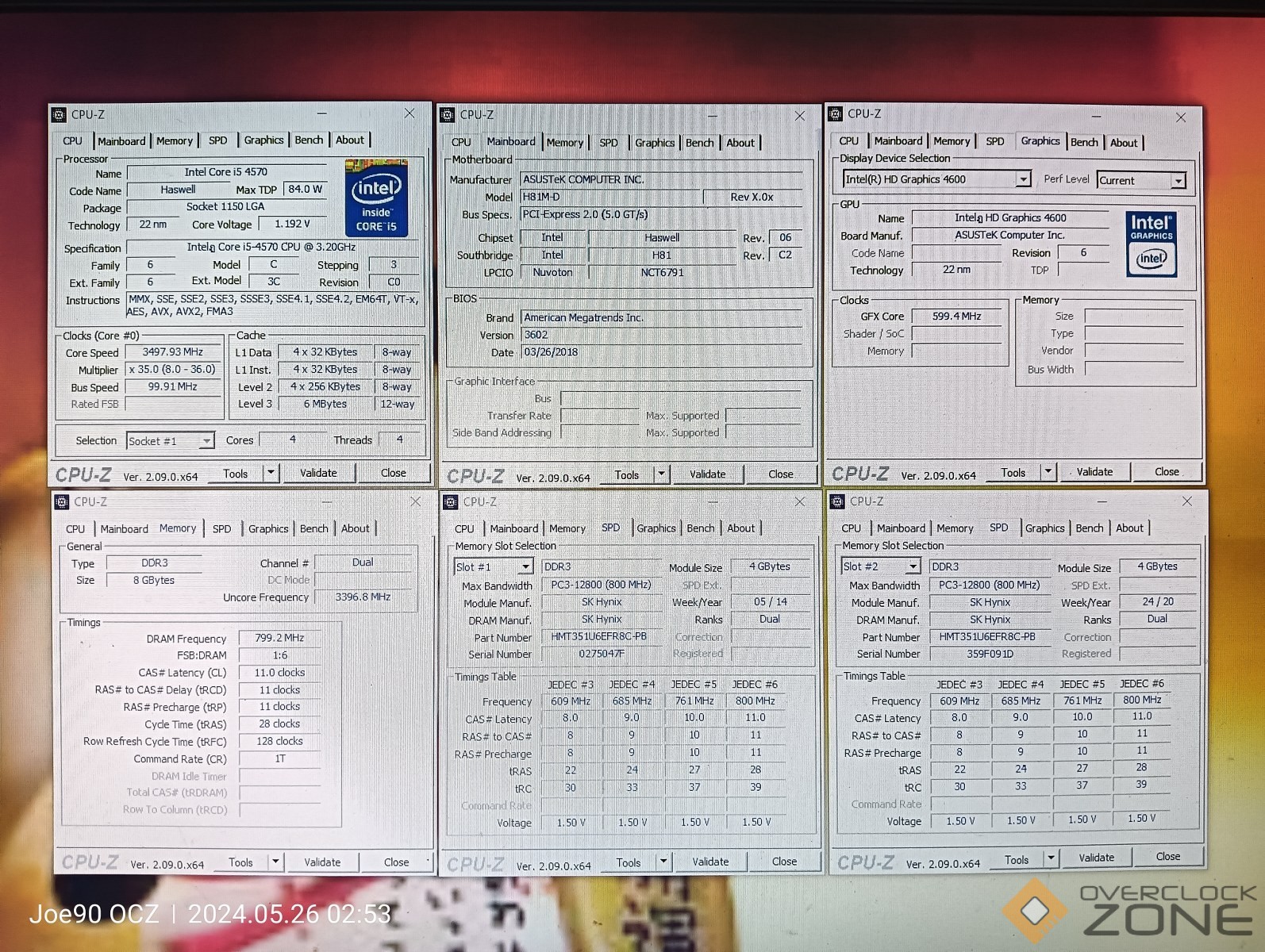
Task: Click the Close text button in motherboard window
Action: pos(780,474)
